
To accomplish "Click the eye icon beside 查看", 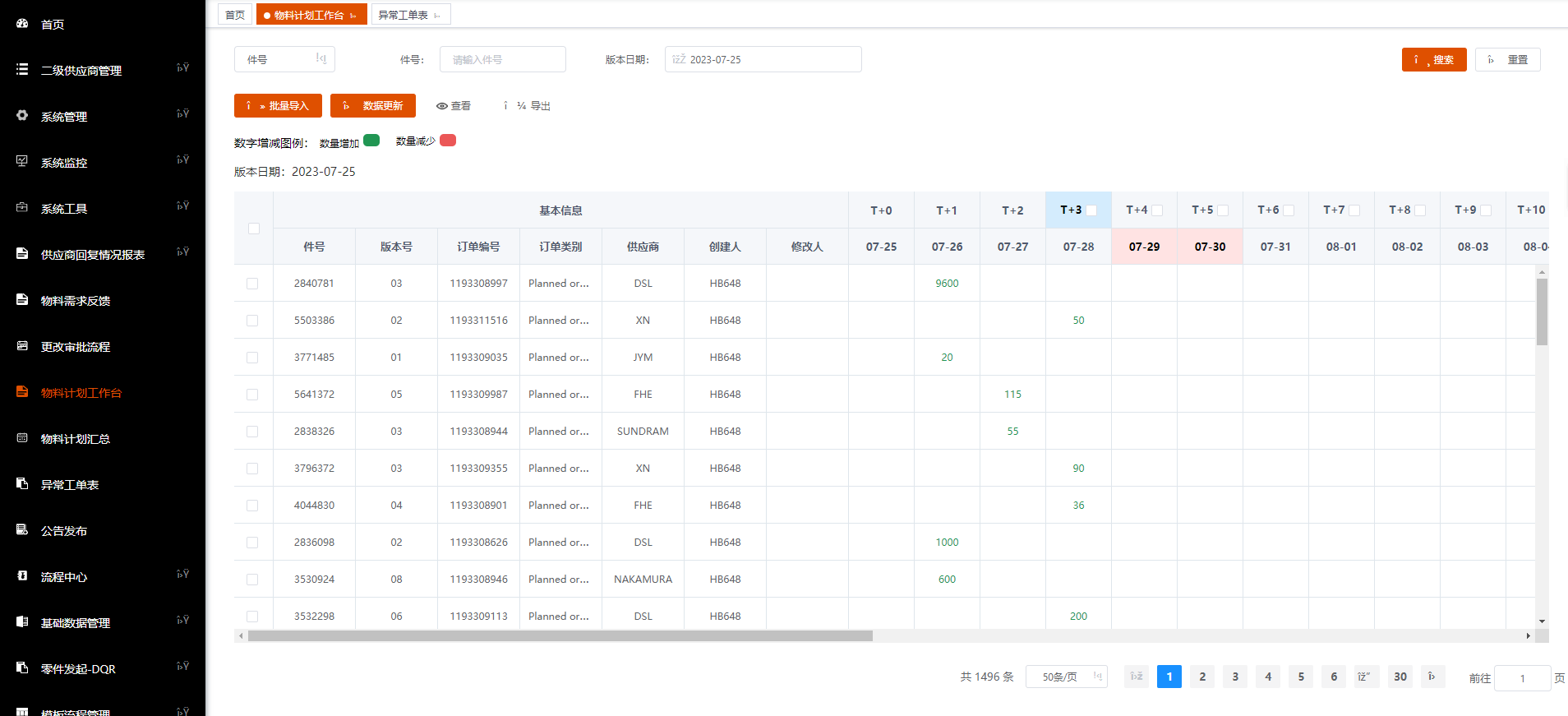I will coord(442,106).
